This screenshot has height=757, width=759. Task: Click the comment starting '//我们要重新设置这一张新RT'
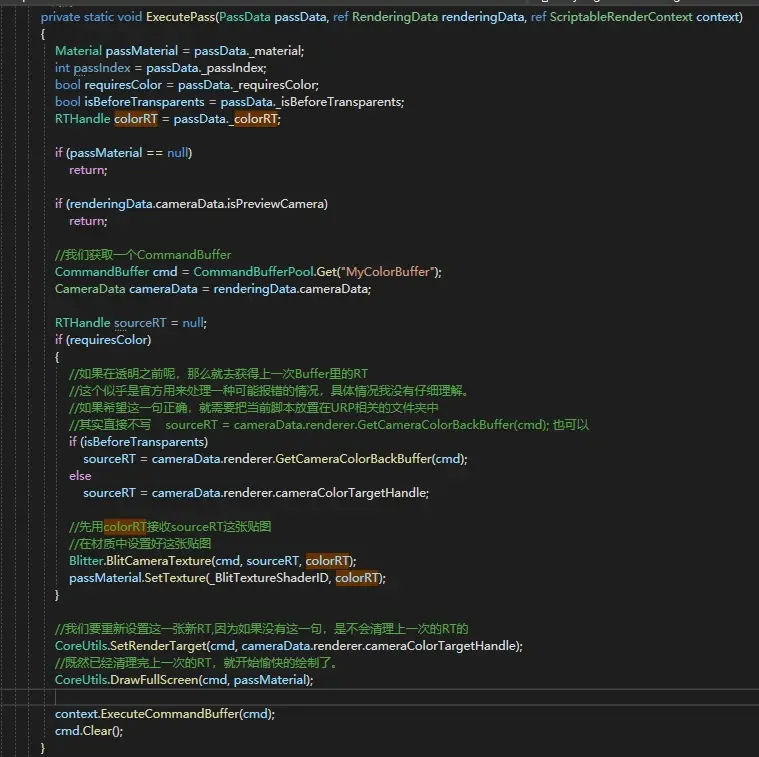pos(261,629)
